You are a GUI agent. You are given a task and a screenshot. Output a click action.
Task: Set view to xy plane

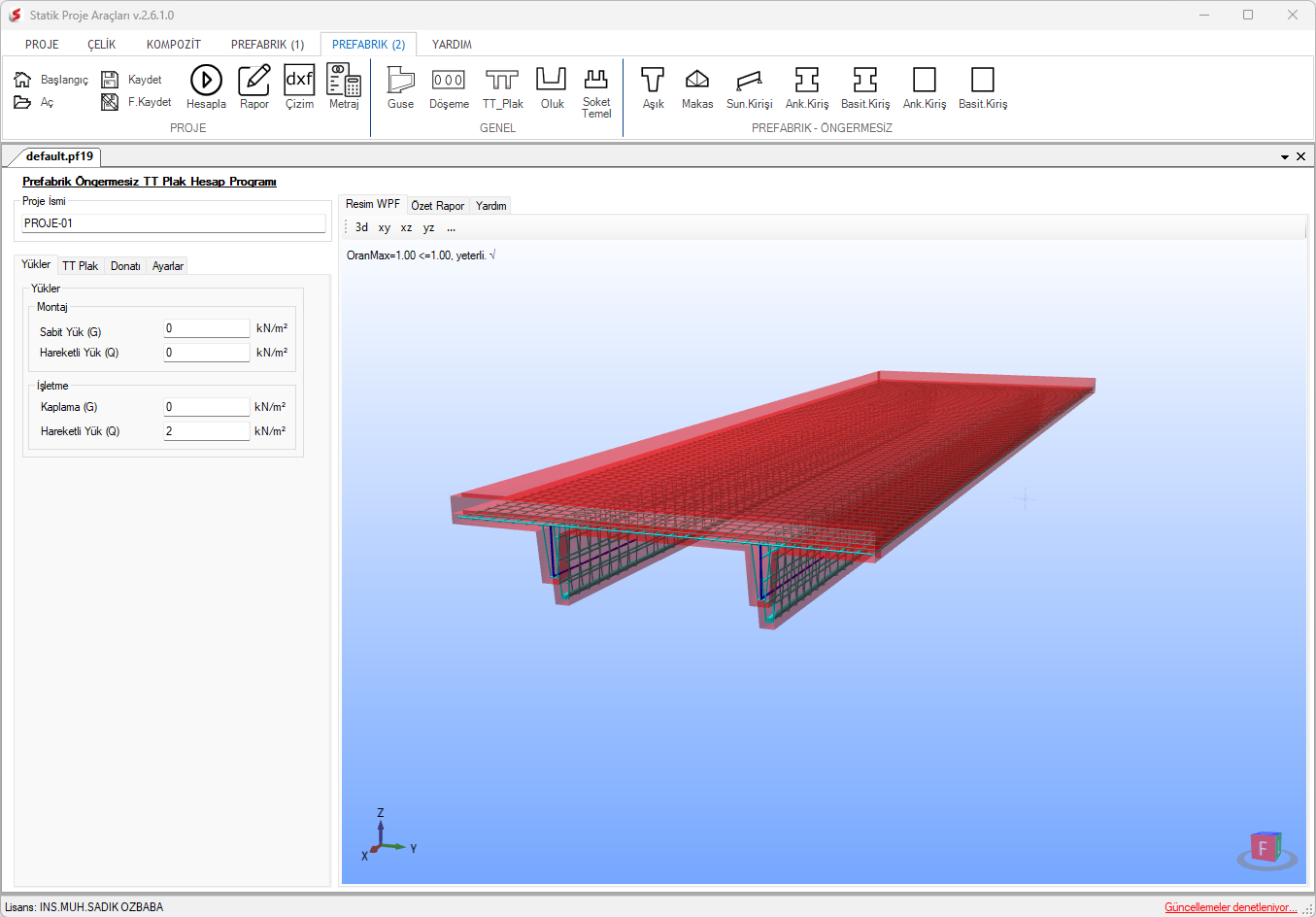point(384,227)
